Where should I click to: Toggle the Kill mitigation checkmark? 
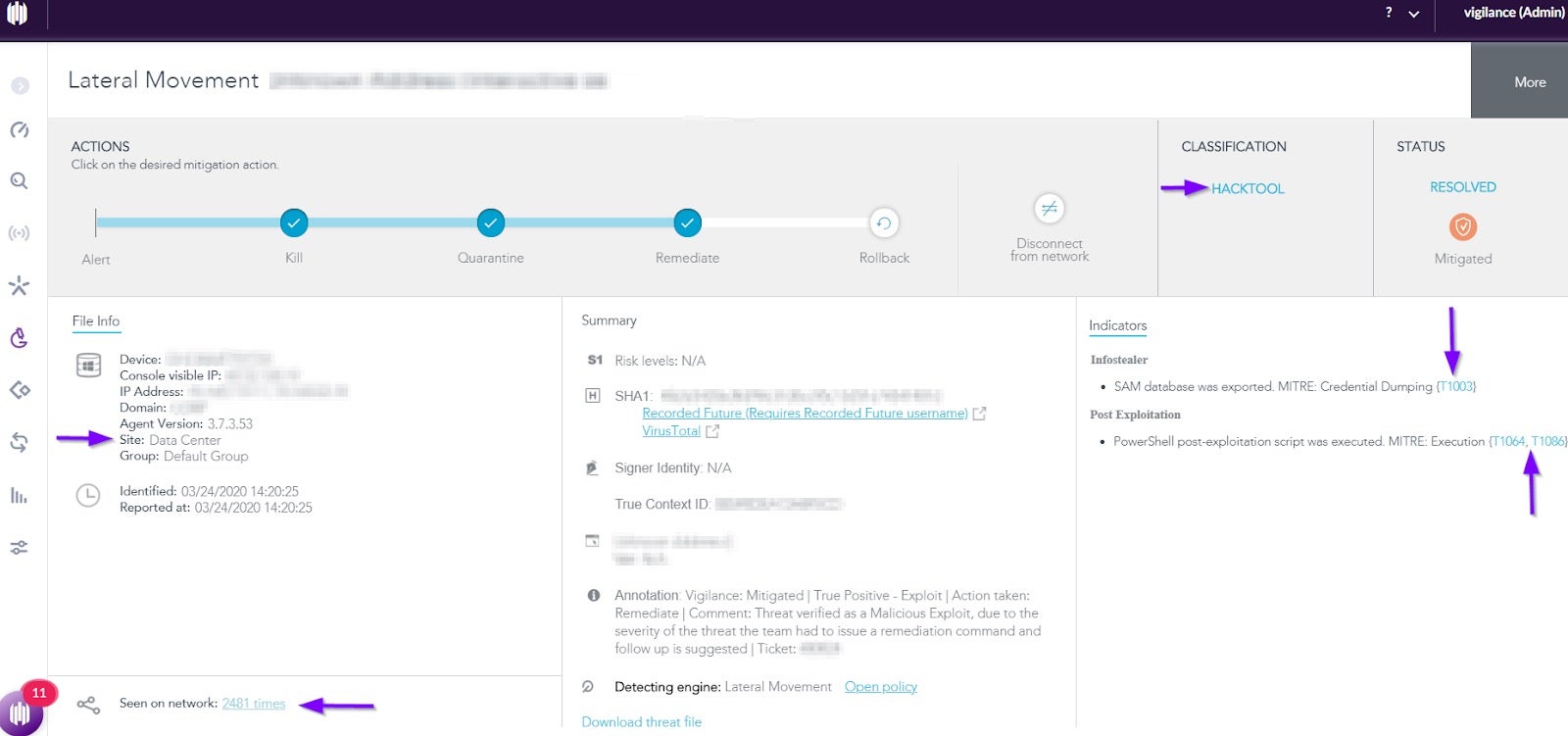coord(294,223)
